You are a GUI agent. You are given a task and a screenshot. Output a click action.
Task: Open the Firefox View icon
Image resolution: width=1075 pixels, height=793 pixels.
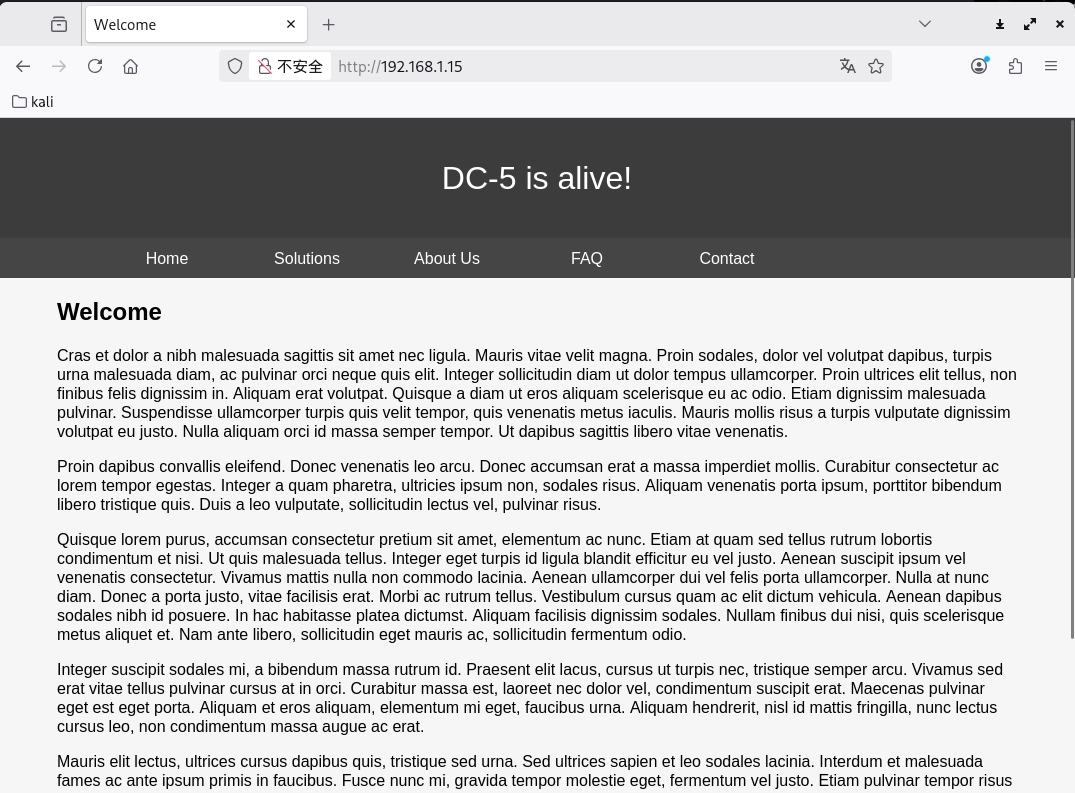59,24
